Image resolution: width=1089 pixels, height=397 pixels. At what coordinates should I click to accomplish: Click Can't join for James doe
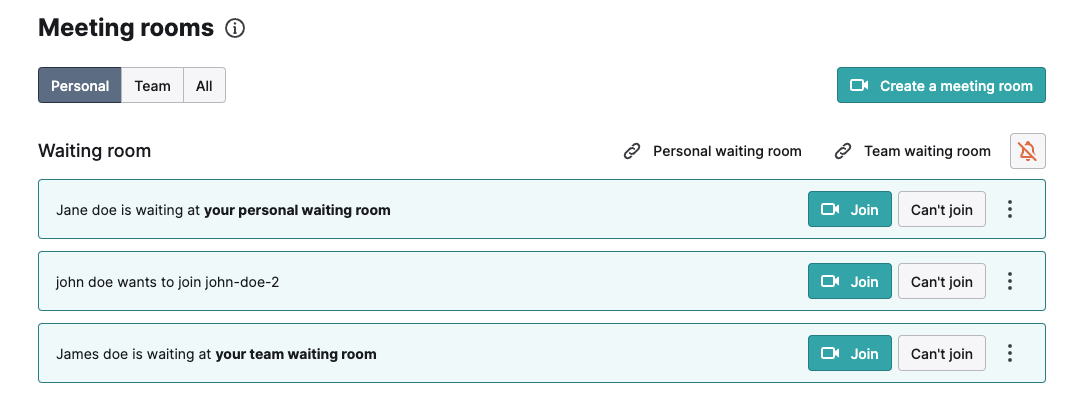(x=941, y=353)
